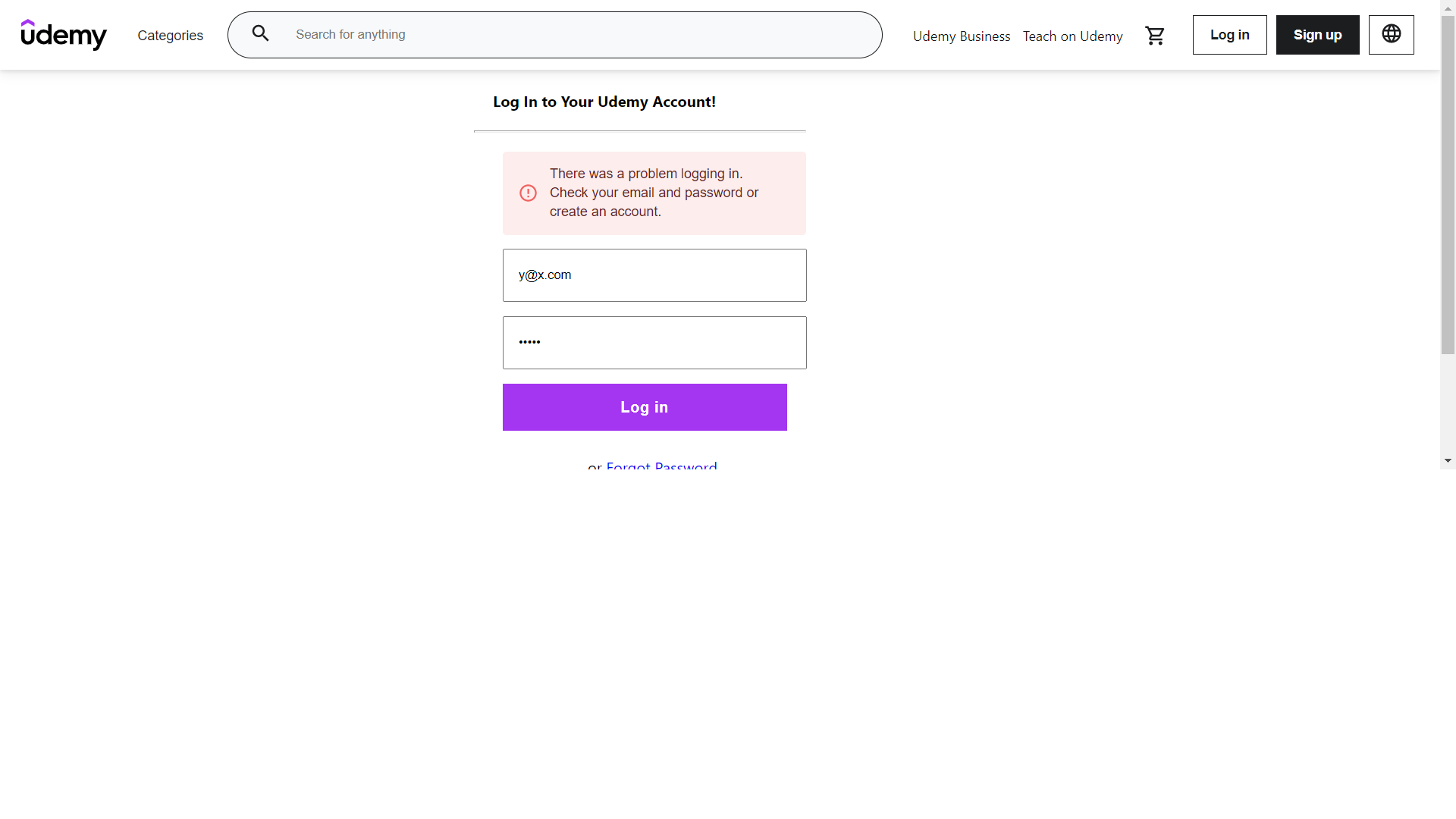
Task: Click the Udemy logo
Action: point(64,35)
